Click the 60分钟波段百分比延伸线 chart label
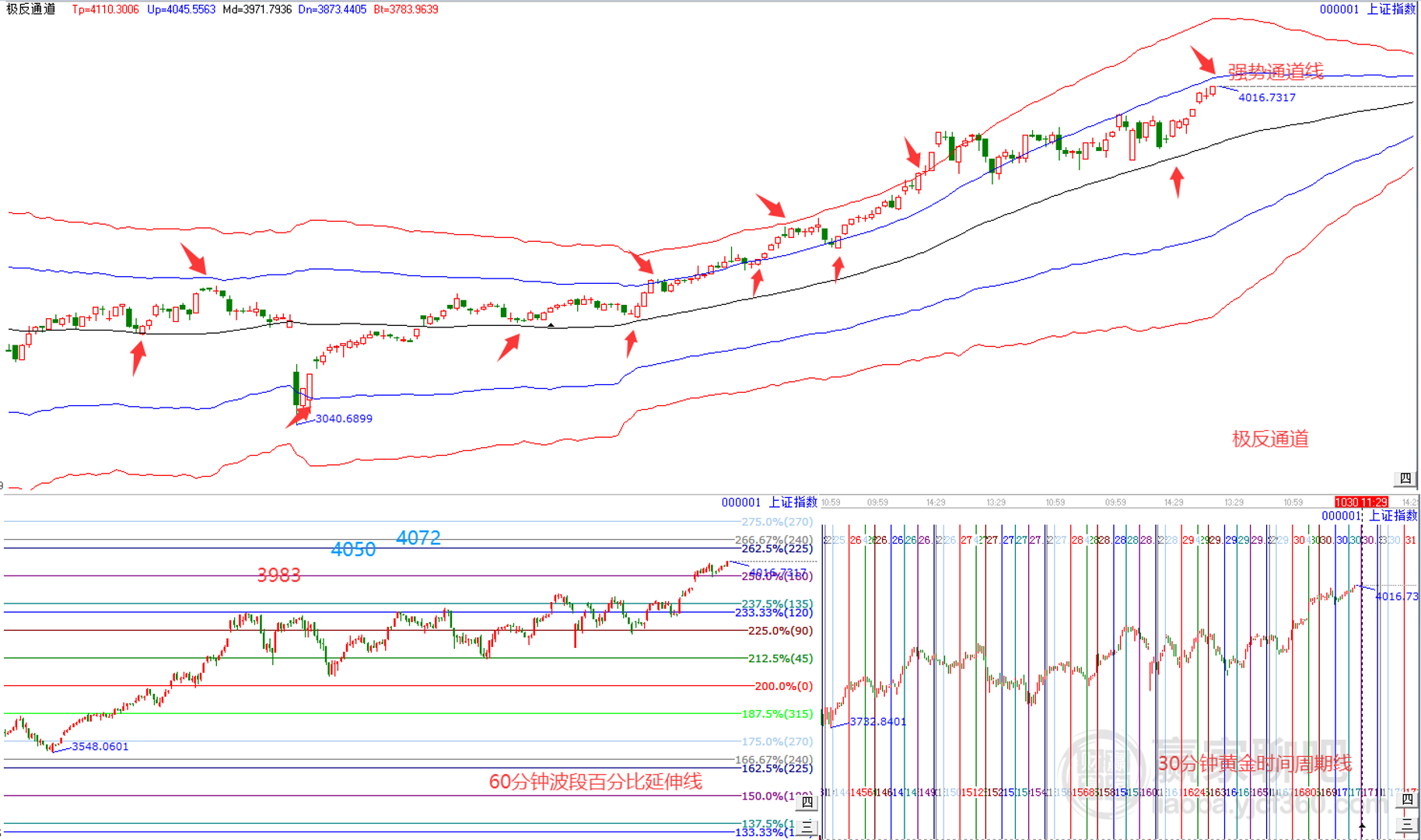This screenshot has width=1421, height=840. click(596, 782)
